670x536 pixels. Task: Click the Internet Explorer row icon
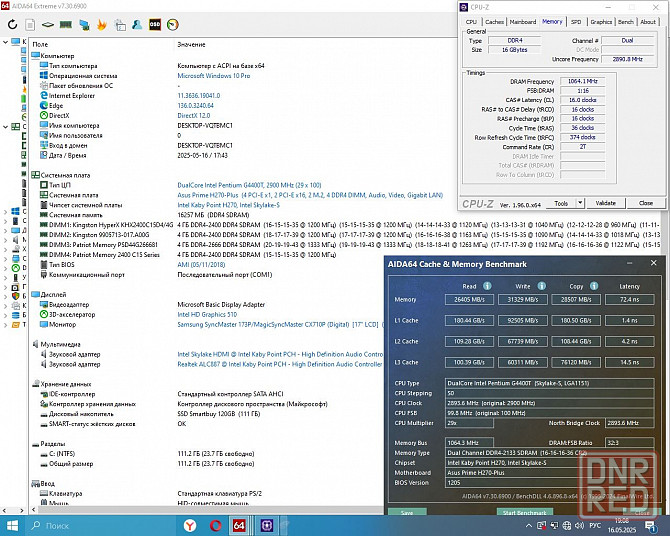tap(44, 95)
